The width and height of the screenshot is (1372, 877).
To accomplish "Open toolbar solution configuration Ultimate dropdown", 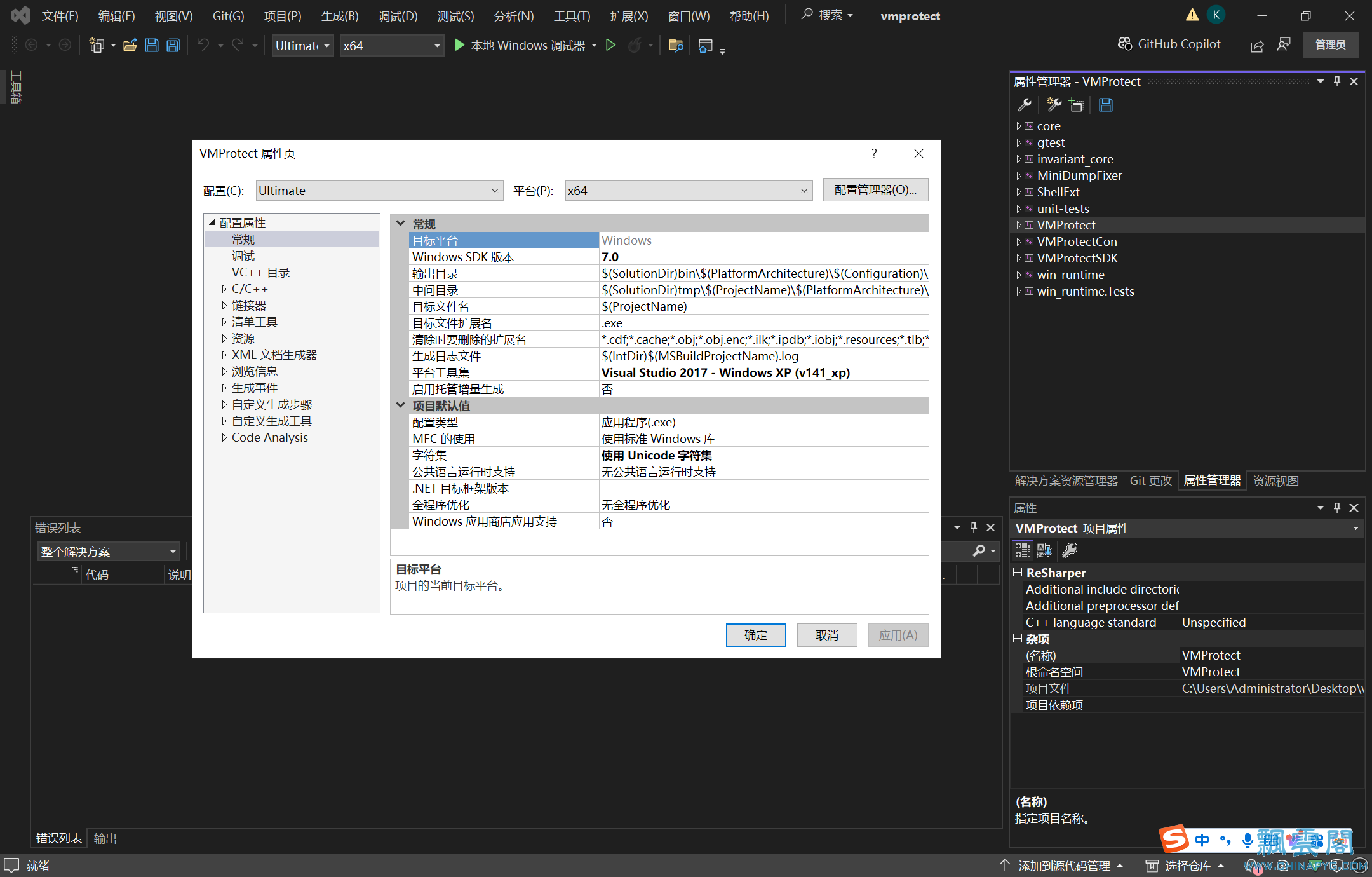I will coord(302,45).
